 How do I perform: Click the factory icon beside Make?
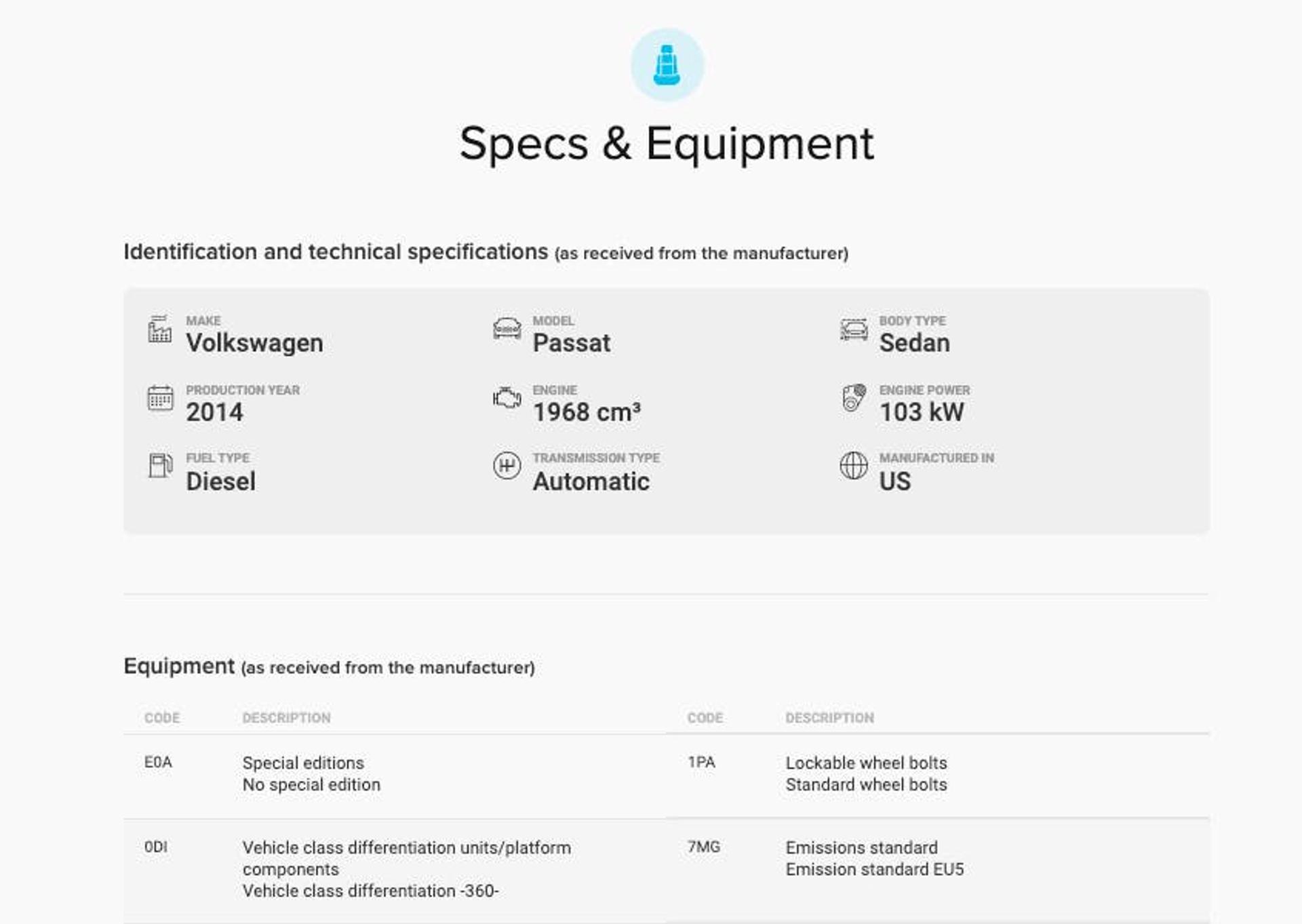click(x=160, y=329)
